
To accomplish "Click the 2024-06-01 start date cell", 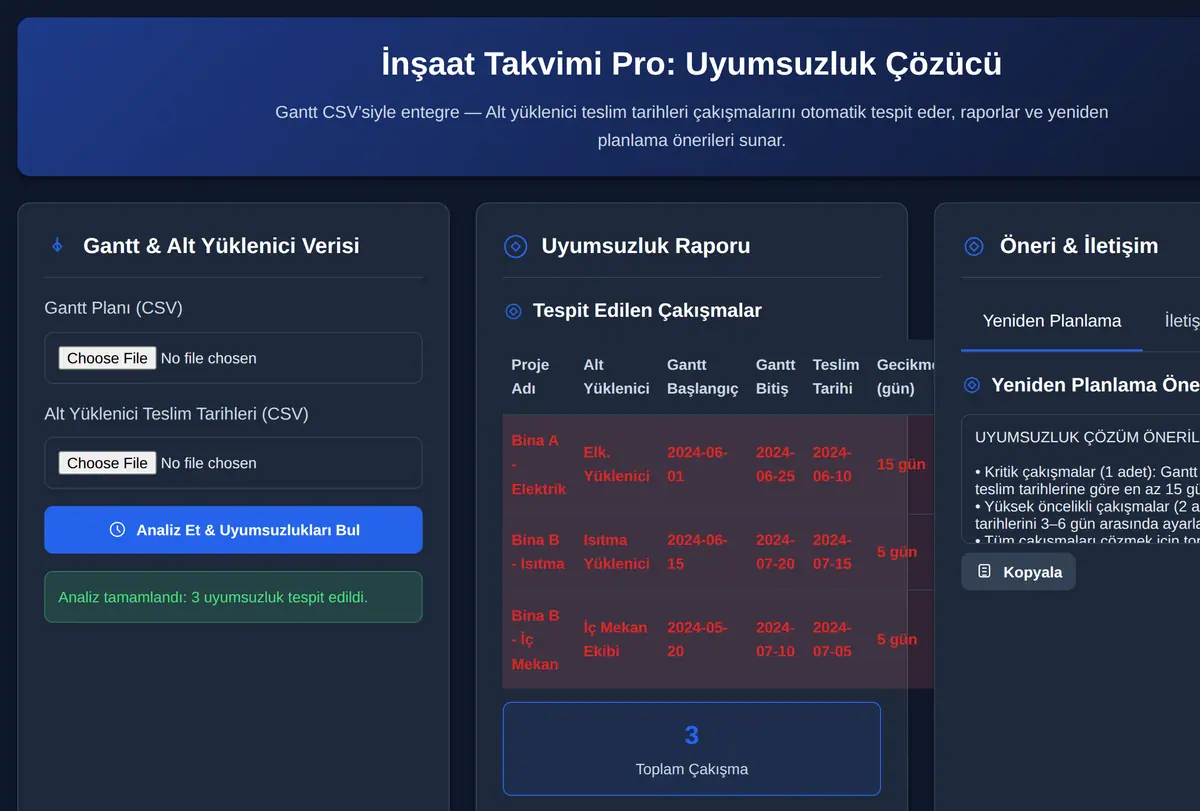I will click(702, 464).
